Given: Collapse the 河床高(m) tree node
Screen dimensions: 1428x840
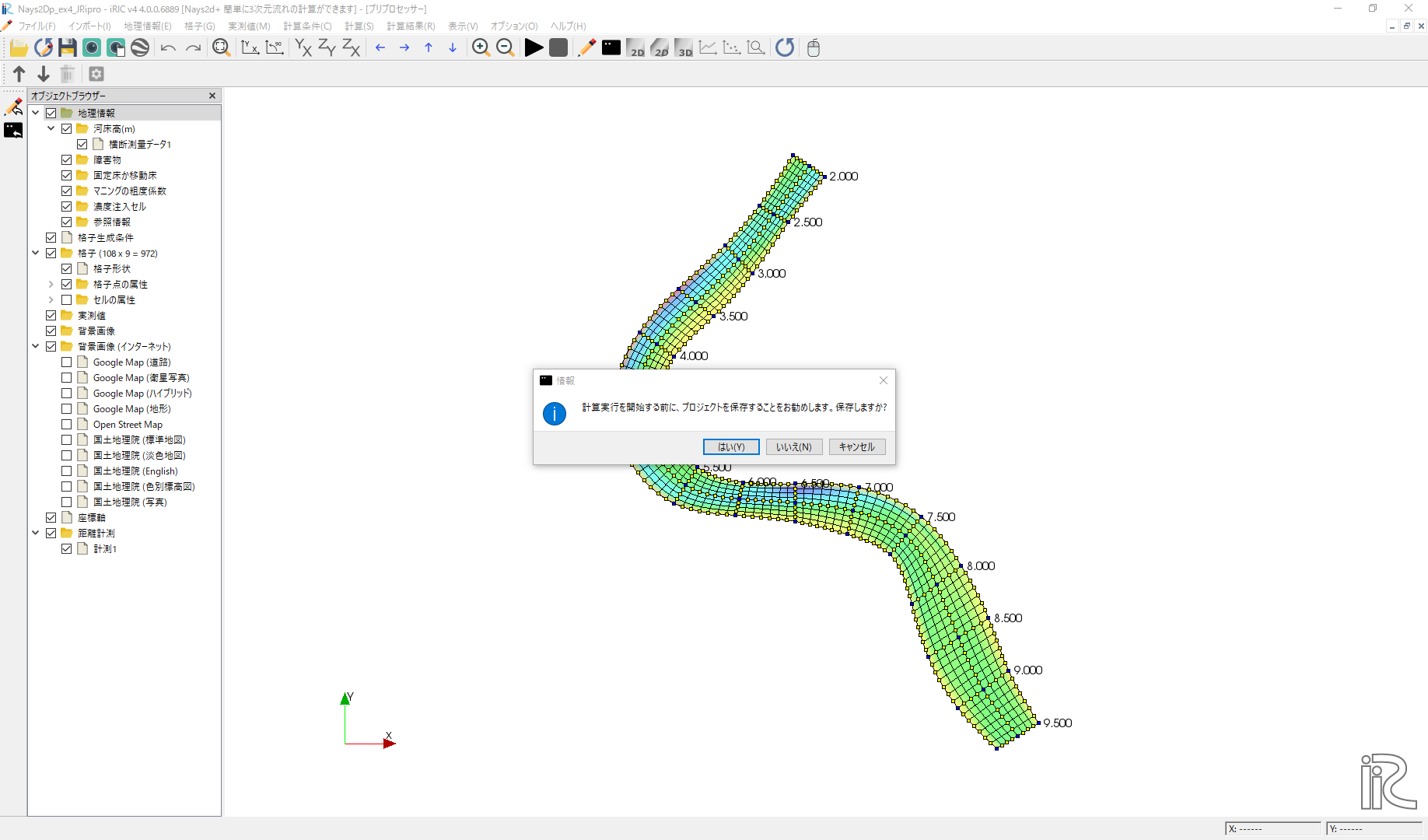Looking at the screenshot, I should click(51, 129).
